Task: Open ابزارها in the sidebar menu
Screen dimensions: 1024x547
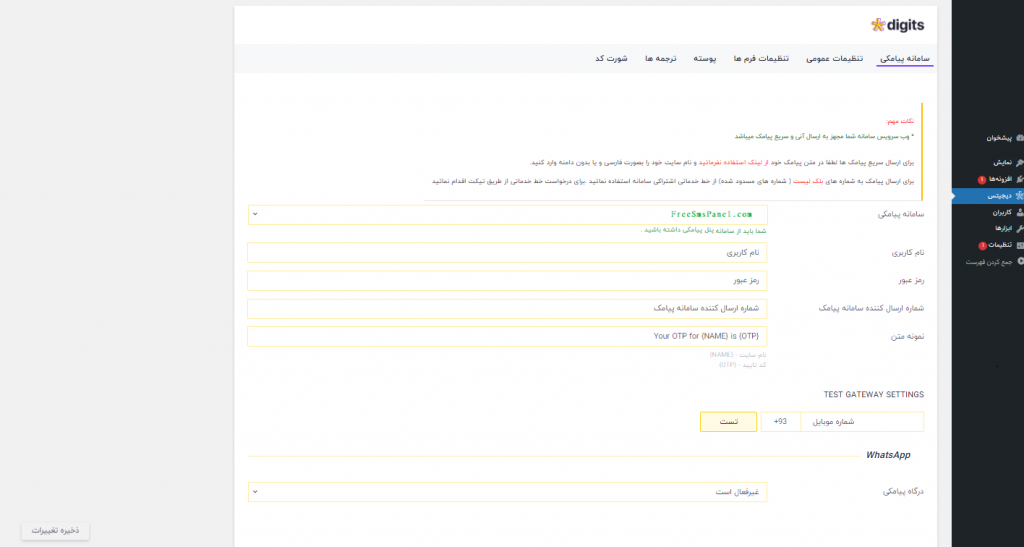Action: pos(1003,228)
